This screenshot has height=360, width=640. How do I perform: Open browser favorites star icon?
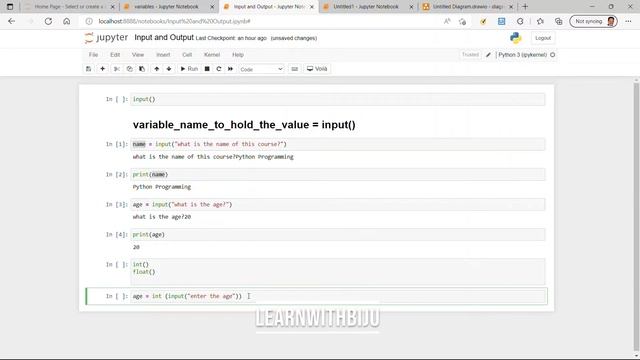[x=540, y=21]
